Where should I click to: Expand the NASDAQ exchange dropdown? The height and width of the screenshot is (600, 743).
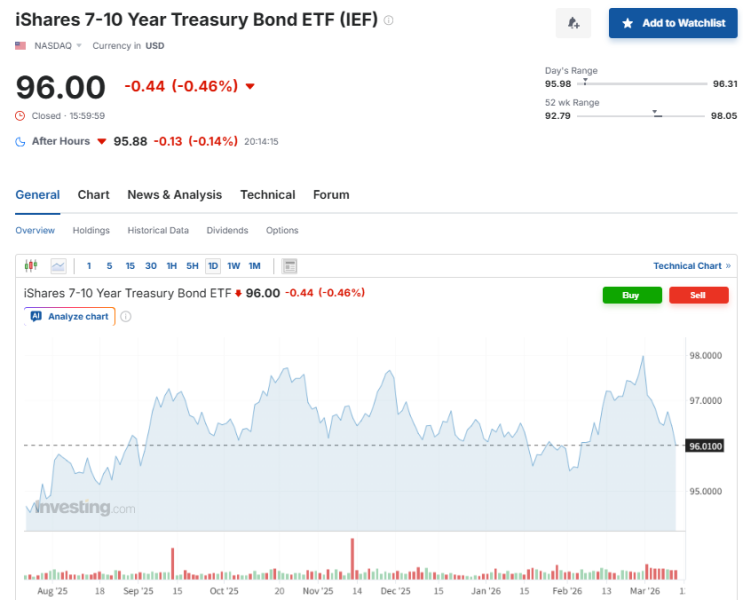click(x=58, y=46)
